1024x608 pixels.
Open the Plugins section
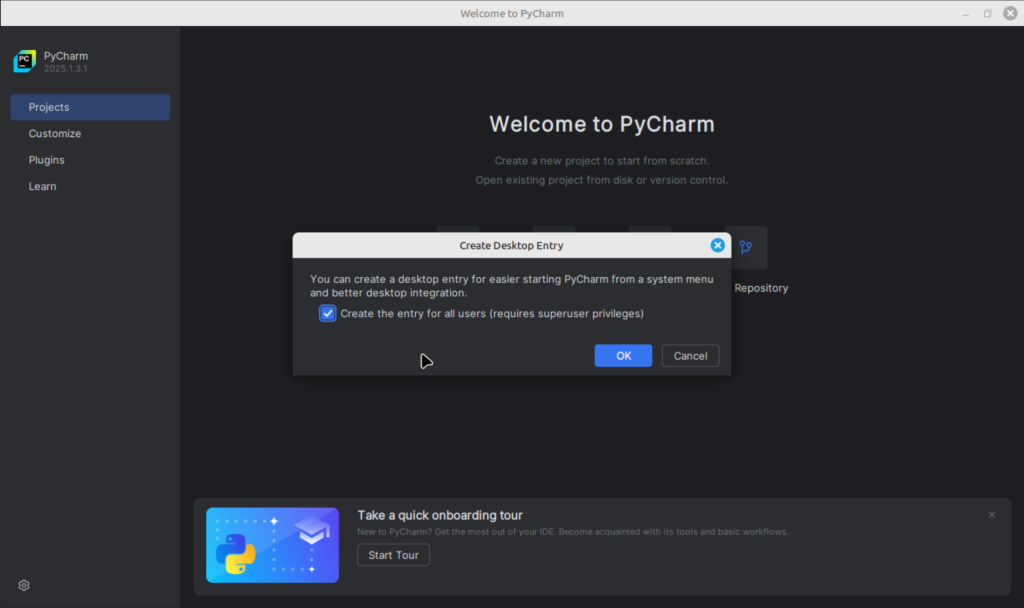(46, 159)
